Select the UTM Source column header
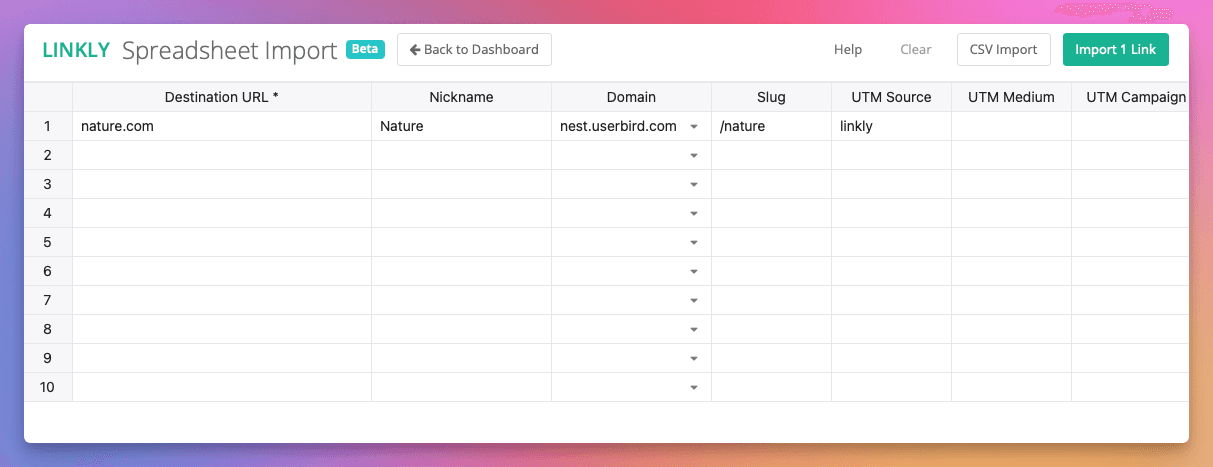This screenshot has height=467, width=1213. [891, 97]
